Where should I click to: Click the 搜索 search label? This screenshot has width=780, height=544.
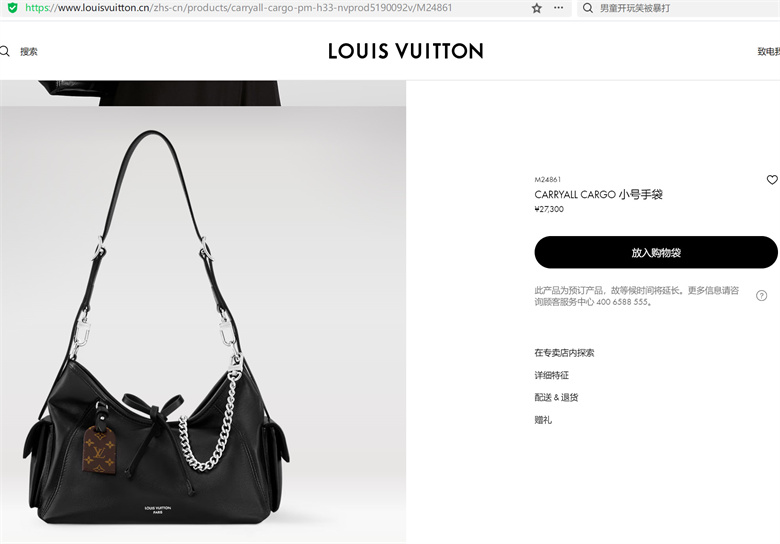pos(29,51)
